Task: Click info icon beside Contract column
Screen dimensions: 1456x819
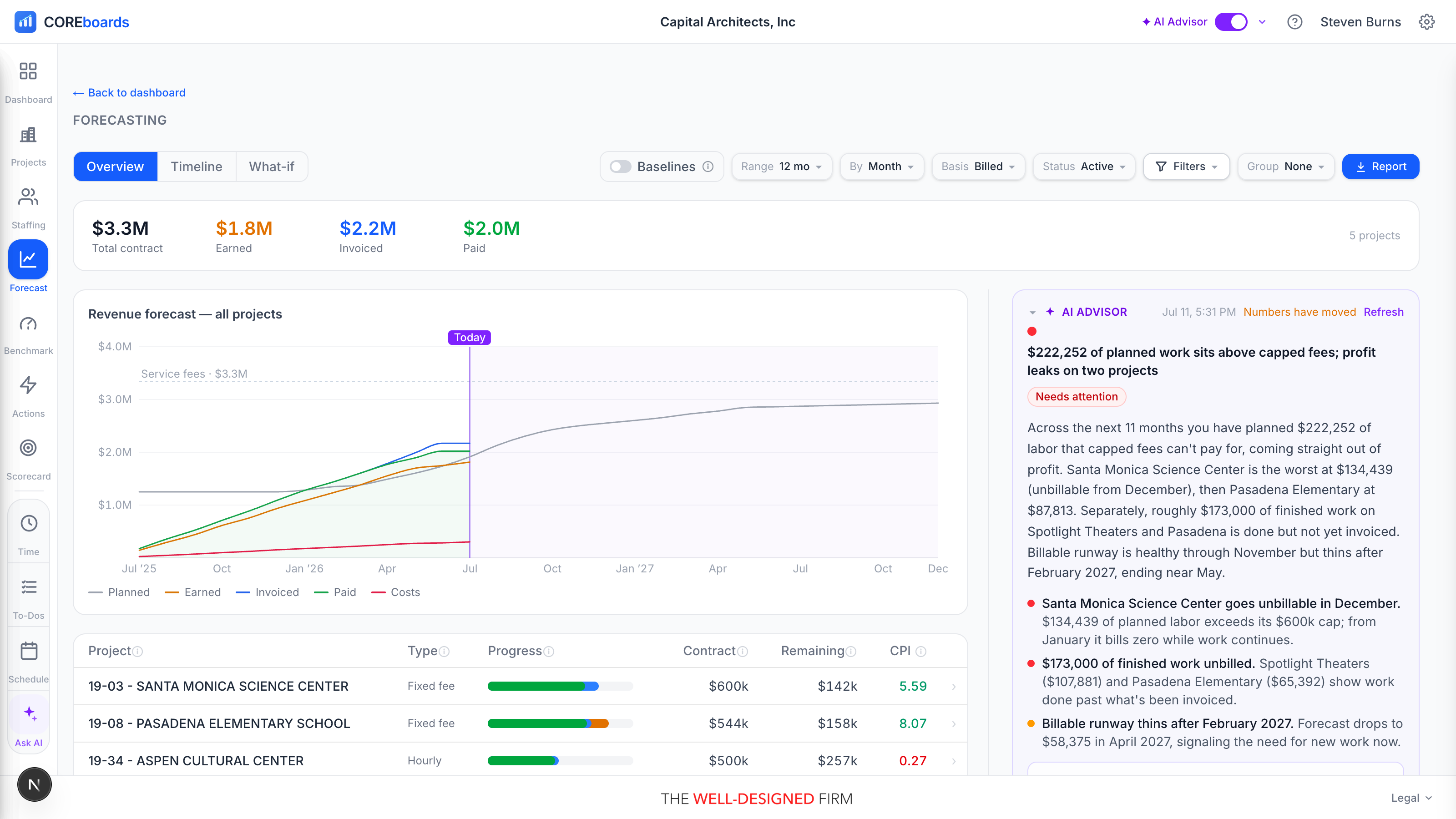Action: tap(743, 652)
